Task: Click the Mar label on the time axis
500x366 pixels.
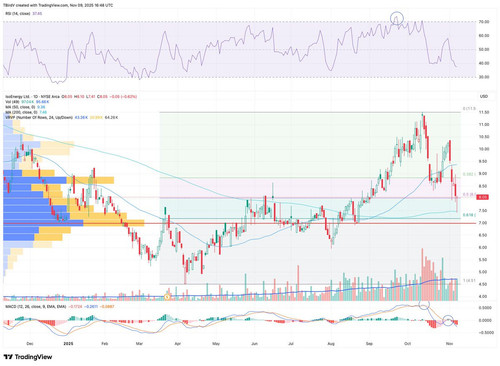Action: [x=139, y=343]
